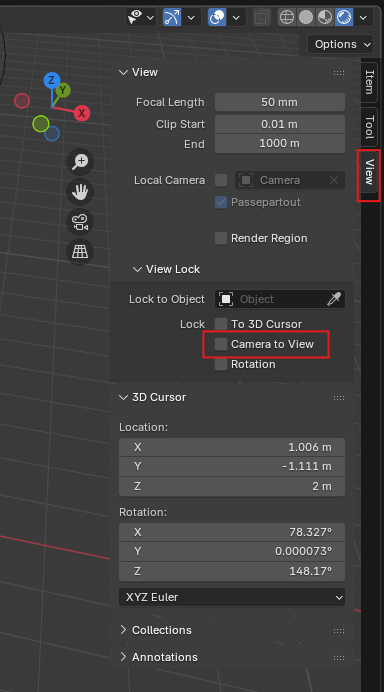Click the View panel drag handle dots
Viewport: 384px width, 692px height.
tap(339, 73)
